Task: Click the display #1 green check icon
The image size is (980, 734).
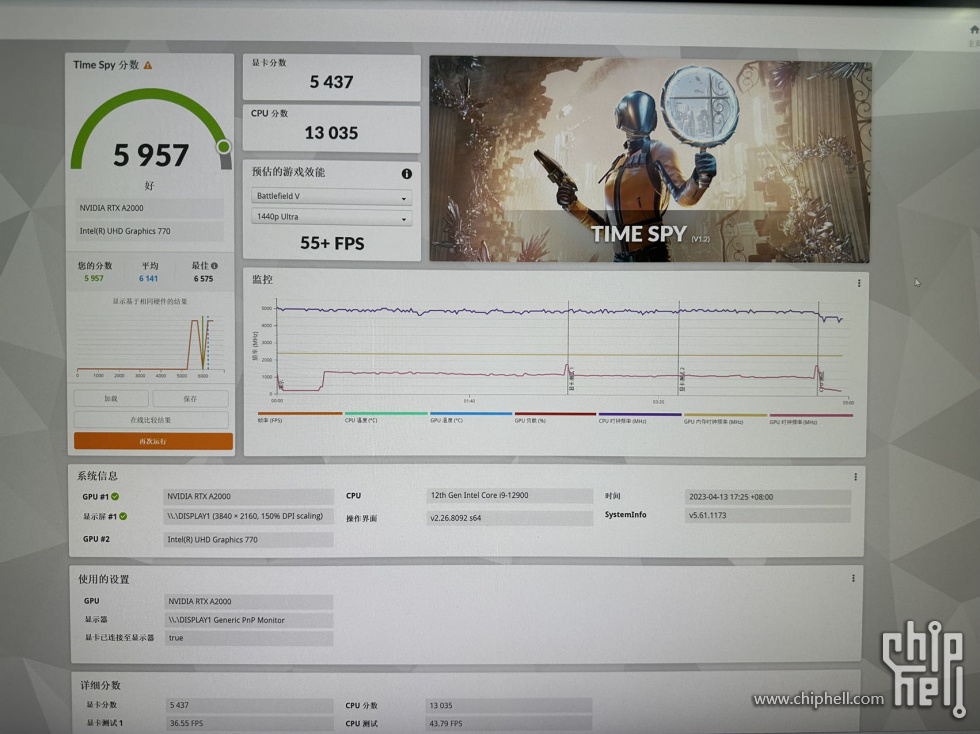Action: click(123, 516)
